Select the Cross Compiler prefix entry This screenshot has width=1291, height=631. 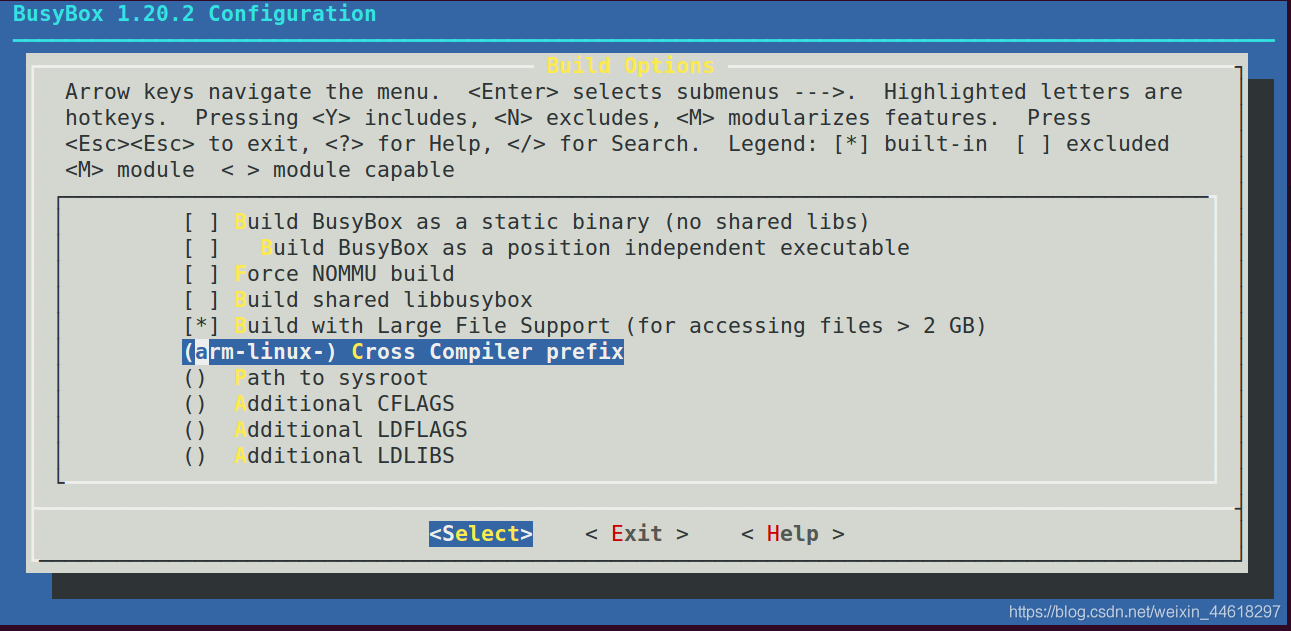(x=403, y=352)
